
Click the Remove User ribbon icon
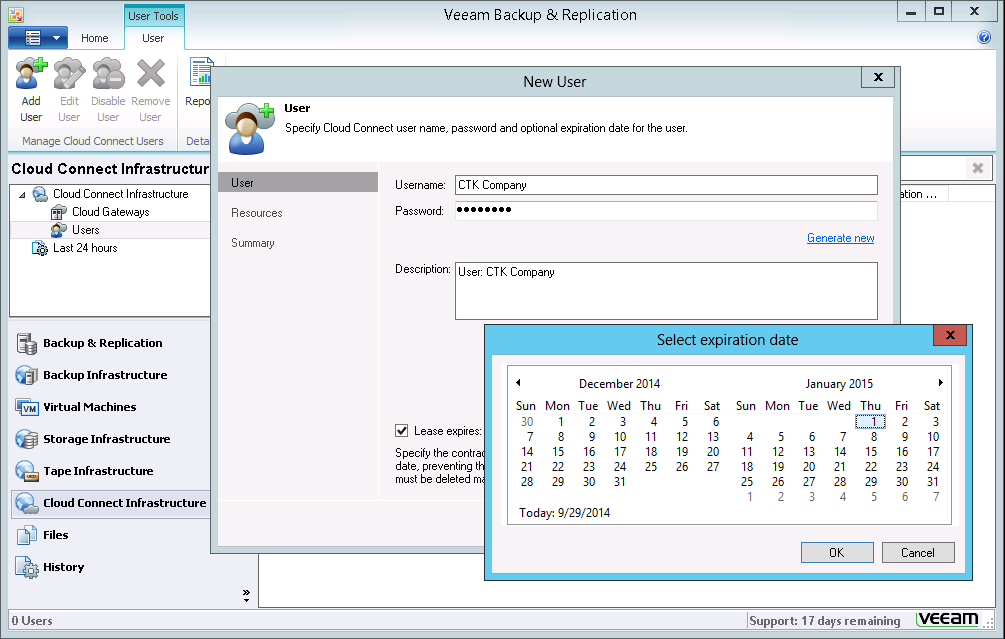pyautogui.click(x=151, y=90)
